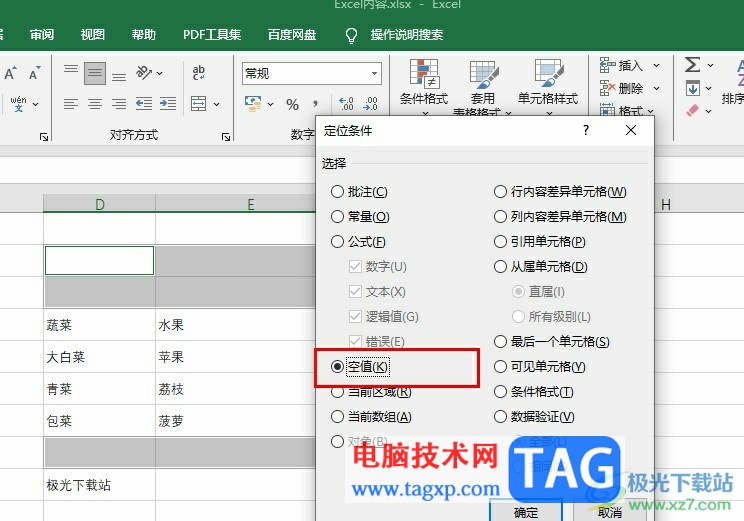Click the clear eraser icon
Image resolution: width=744 pixels, height=521 pixels.
point(692,111)
